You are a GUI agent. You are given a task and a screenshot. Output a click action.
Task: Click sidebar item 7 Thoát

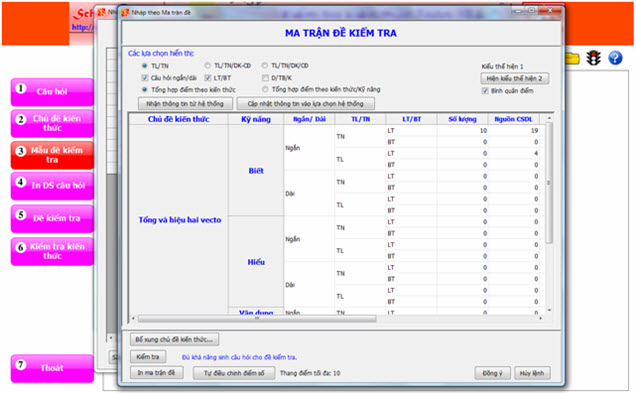click(x=52, y=368)
